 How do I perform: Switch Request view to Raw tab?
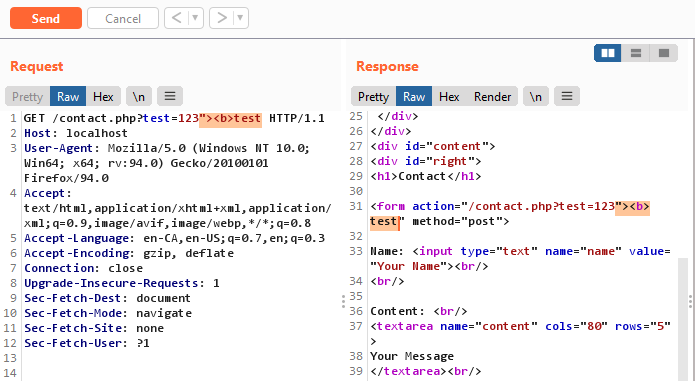(68, 96)
